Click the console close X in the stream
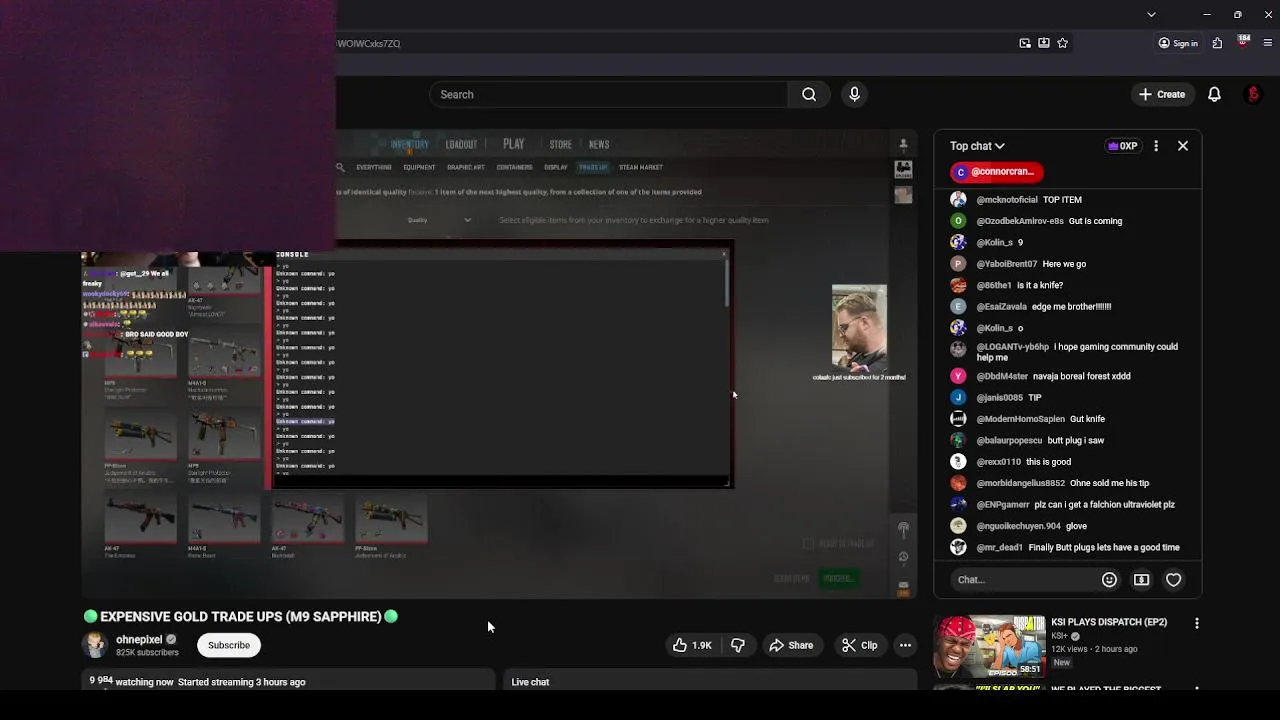This screenshot has width=1280, height=720. (724, 254)
